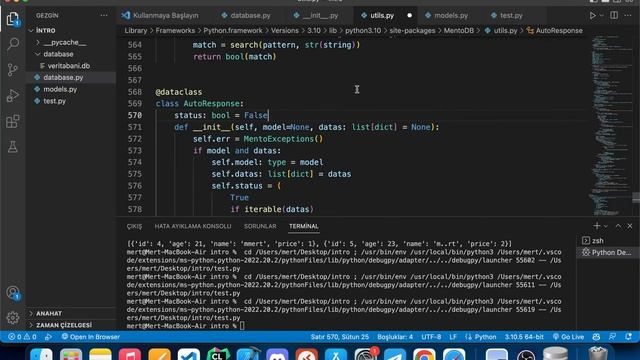Screen dimensions: 640x360
Task: Open Google Chrome from the Dock
Action: 424,354
